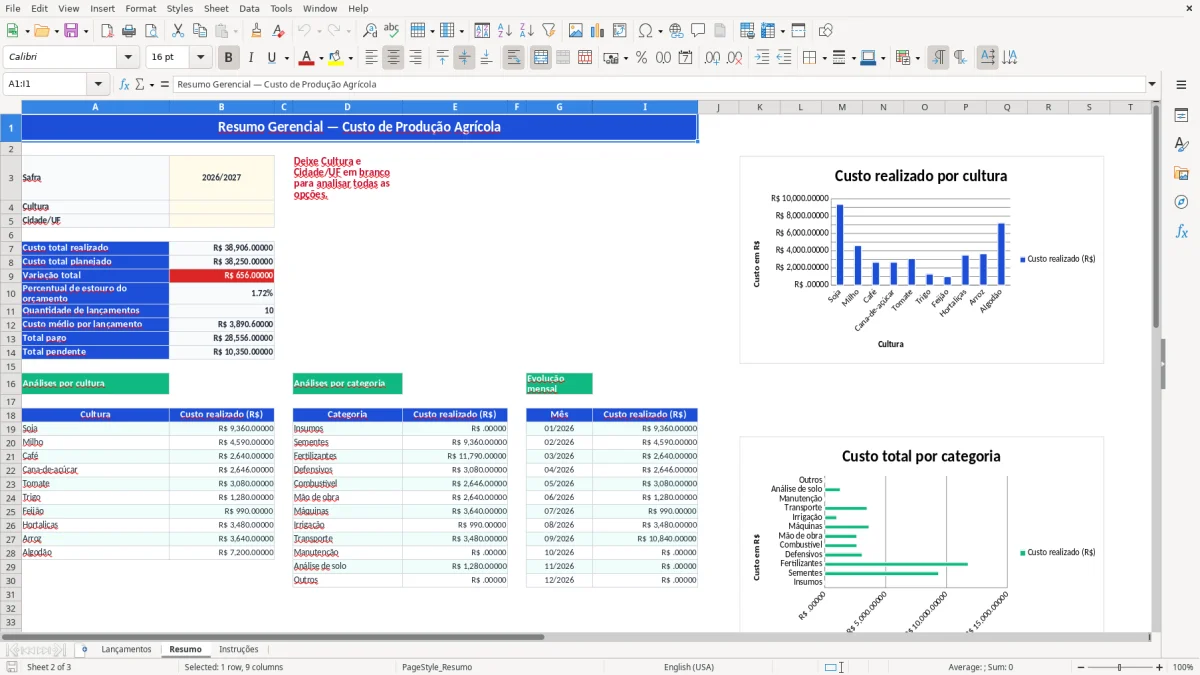1200x675 pixels.
Task: Click the Copy icon
Action: click(199, 31)
